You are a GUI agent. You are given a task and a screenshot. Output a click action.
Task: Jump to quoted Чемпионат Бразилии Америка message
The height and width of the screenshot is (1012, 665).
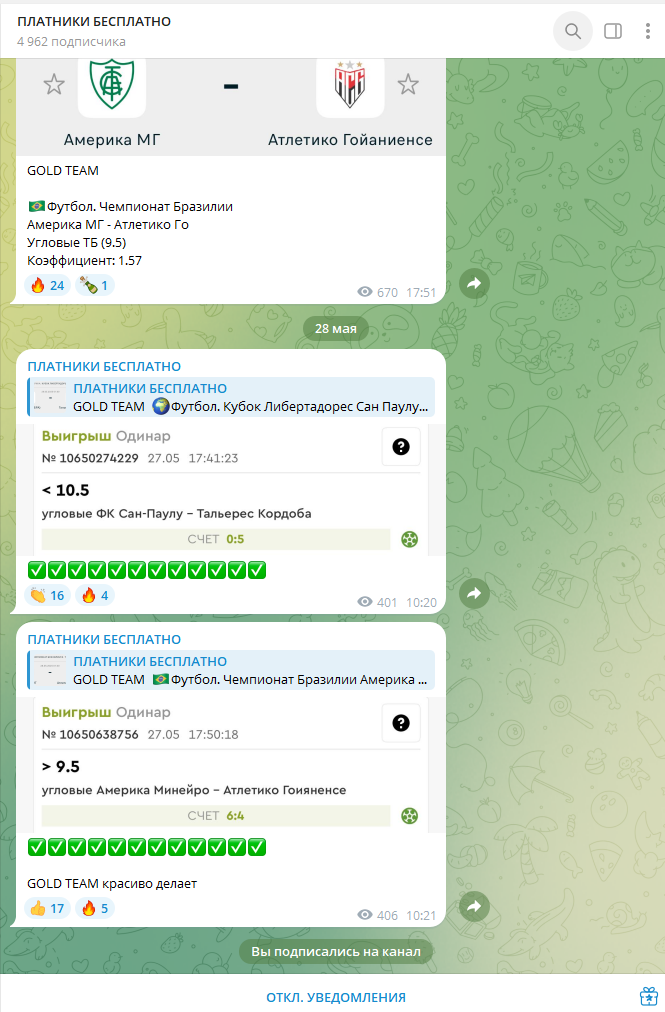[x=231, y=670]
